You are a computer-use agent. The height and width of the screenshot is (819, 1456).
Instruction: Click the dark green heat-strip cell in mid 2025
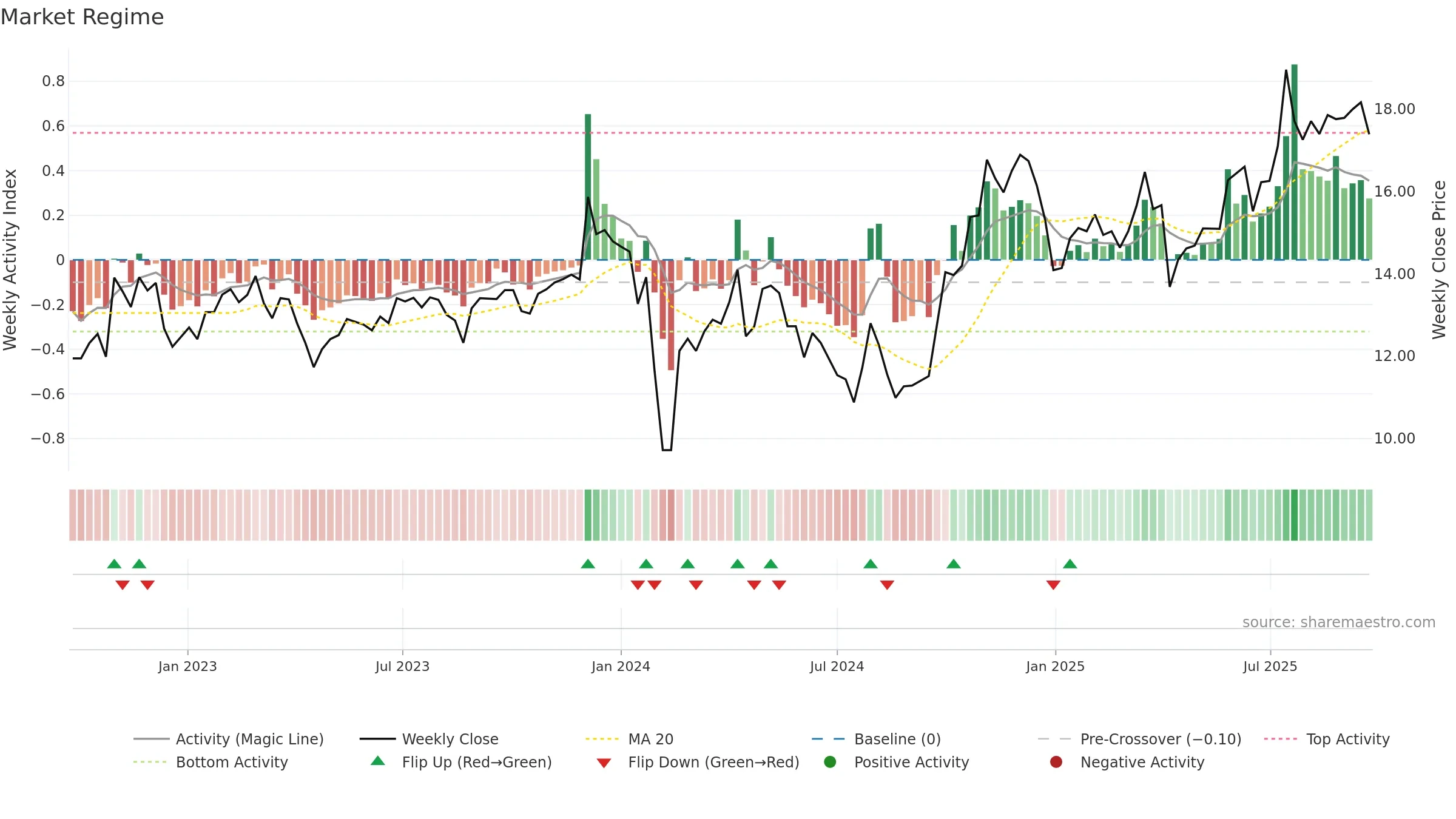[1295, 515]
